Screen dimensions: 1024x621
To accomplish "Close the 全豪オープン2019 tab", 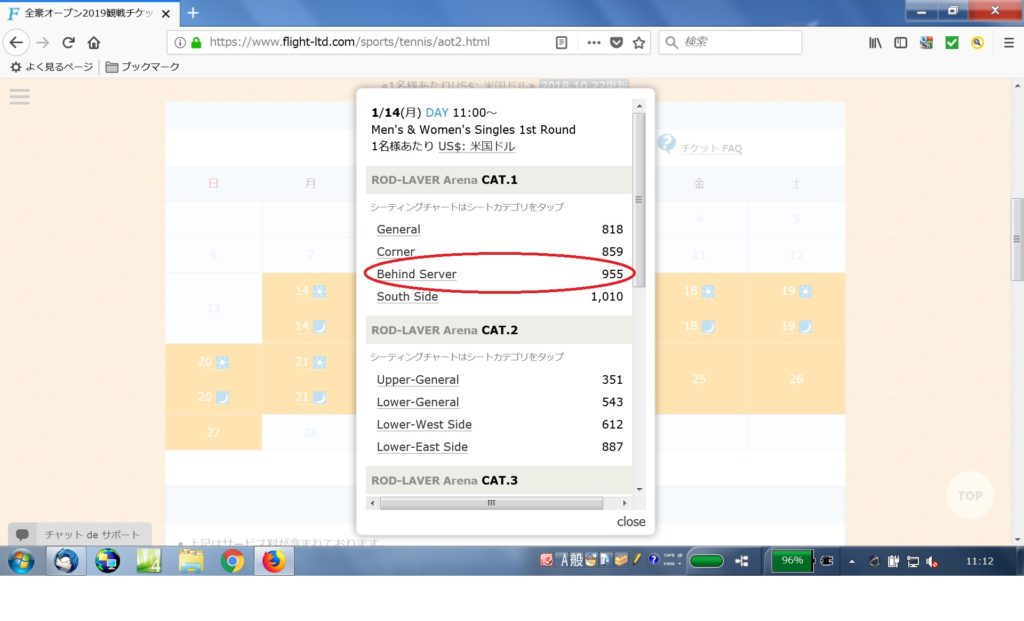I will coord(166,13).
